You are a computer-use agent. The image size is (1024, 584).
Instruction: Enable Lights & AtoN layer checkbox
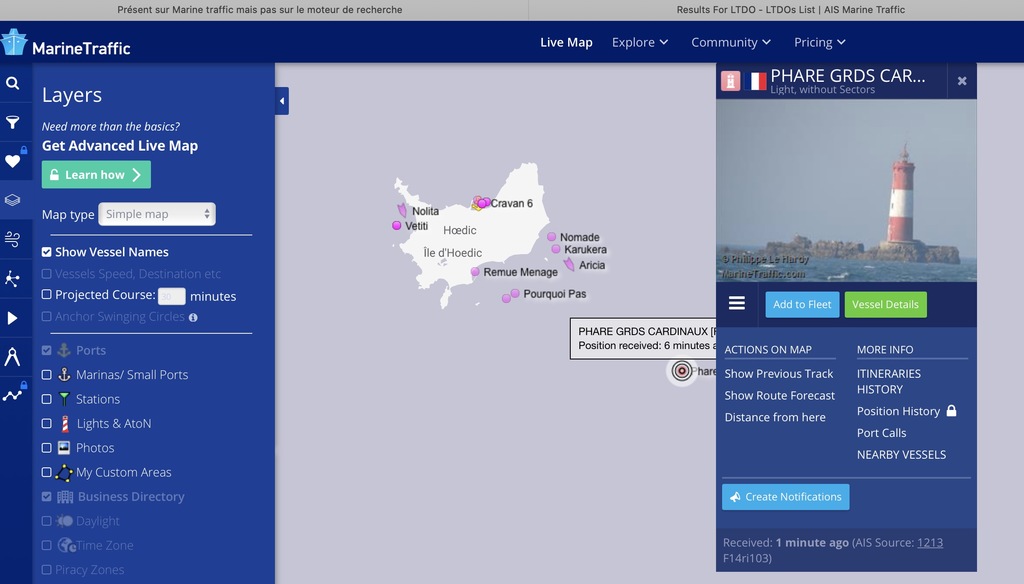click(x=46, y=423)
